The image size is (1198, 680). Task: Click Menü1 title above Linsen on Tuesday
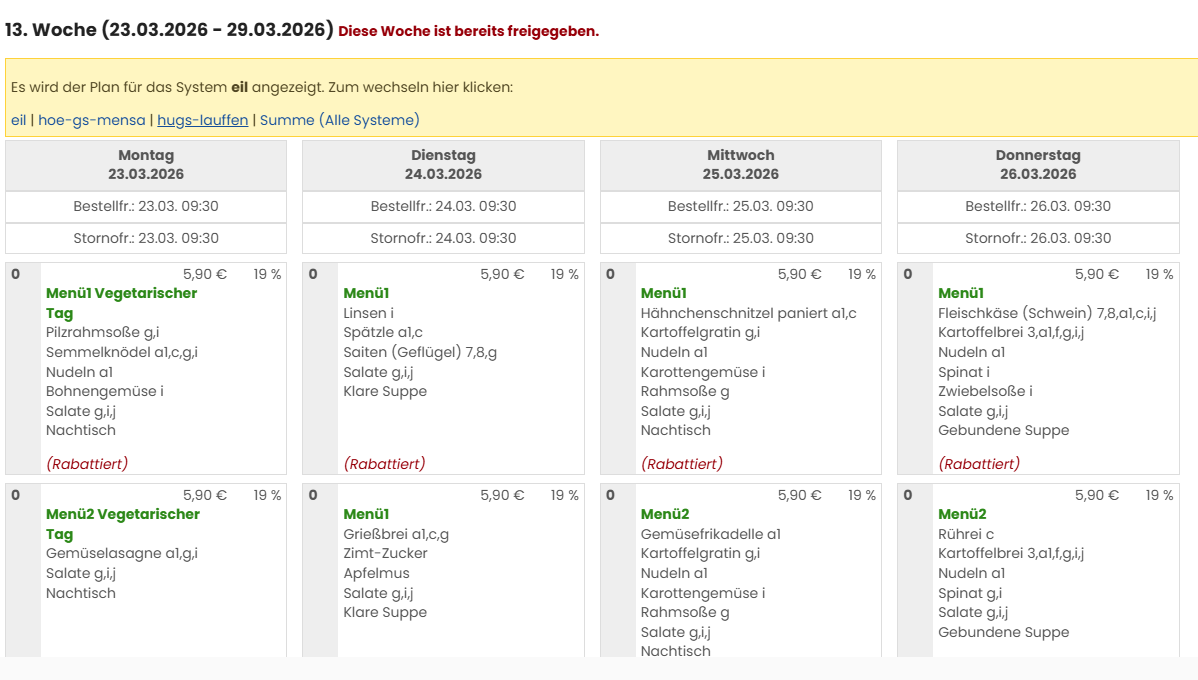coord(366,293)
